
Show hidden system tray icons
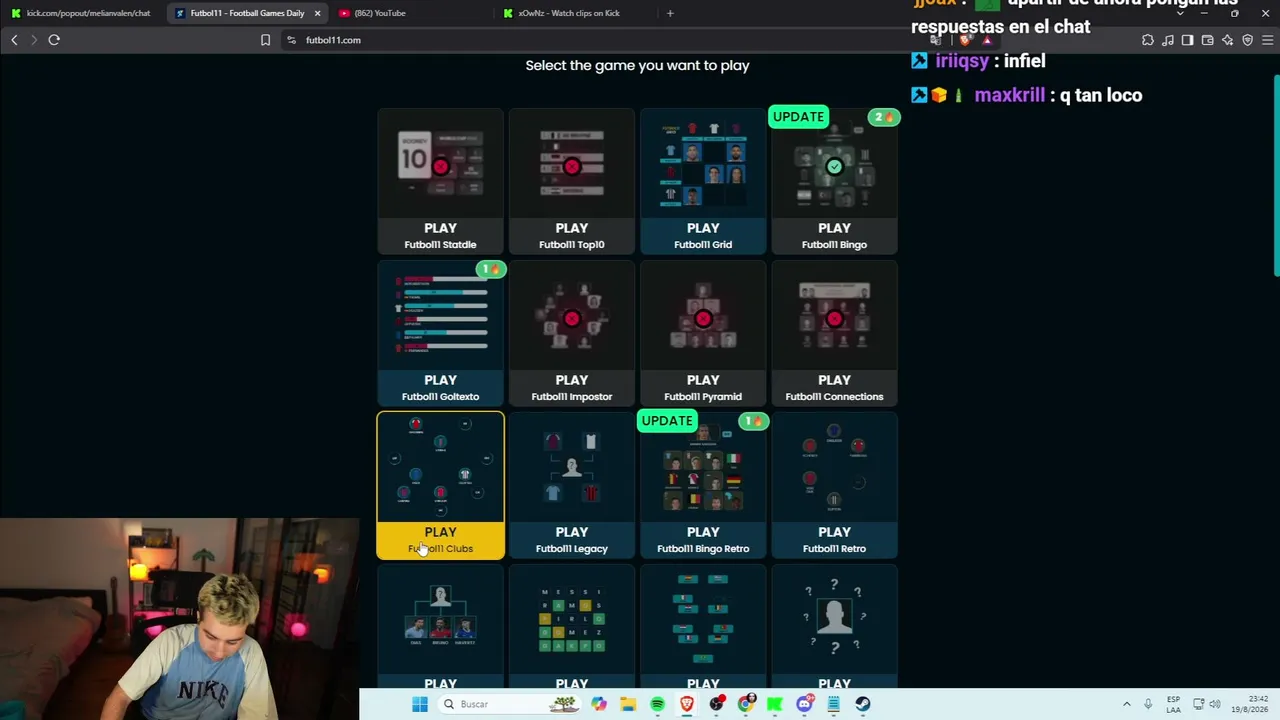pos(1126,704)
